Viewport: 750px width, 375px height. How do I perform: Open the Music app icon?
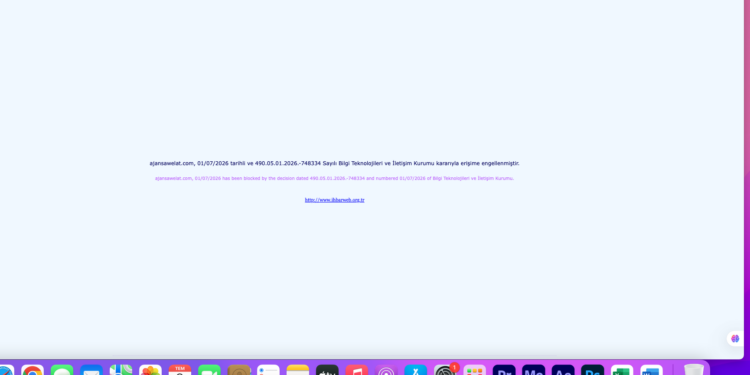tap(357, 370)
